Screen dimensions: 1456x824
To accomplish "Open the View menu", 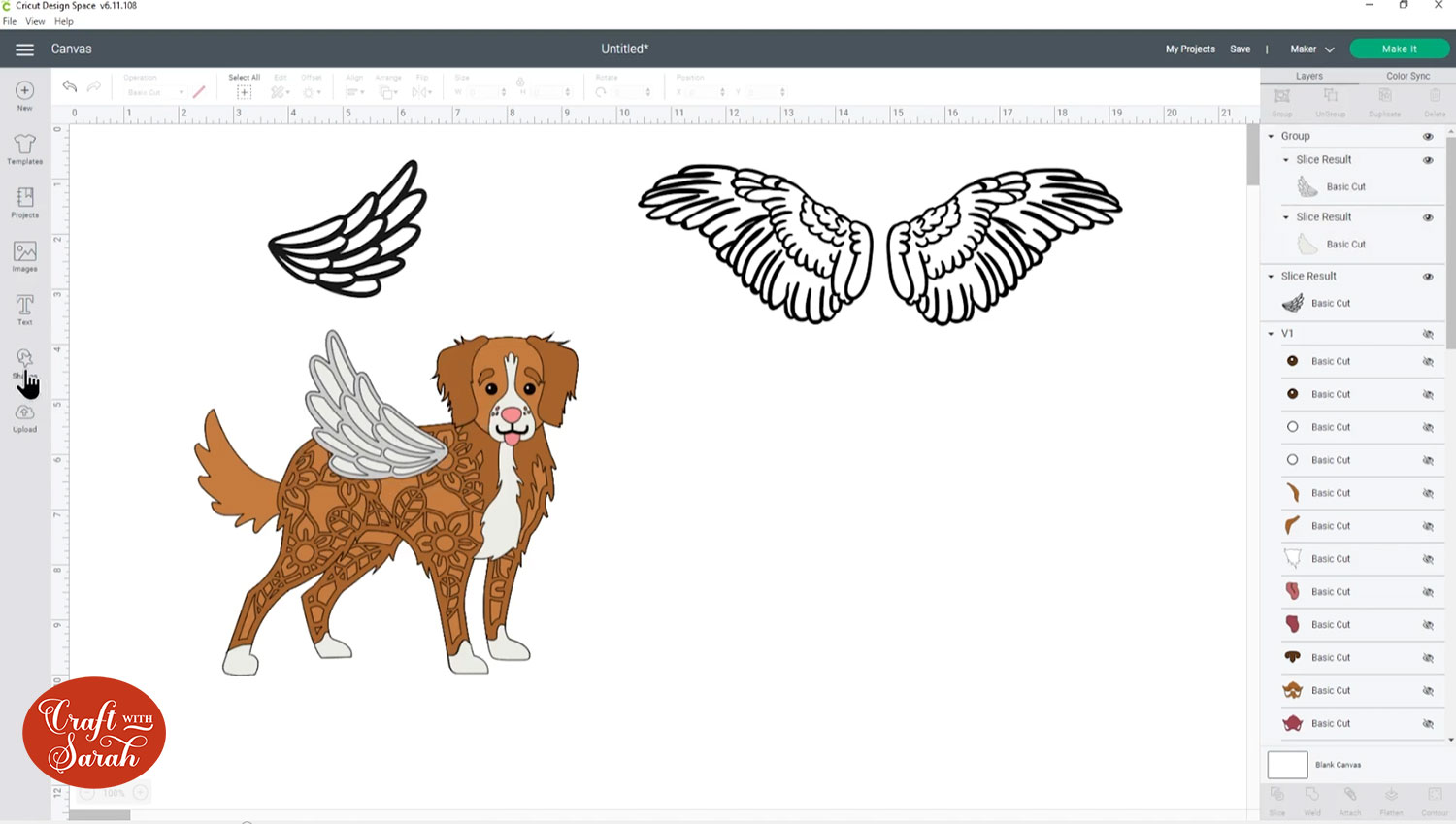I will (35, 21).
